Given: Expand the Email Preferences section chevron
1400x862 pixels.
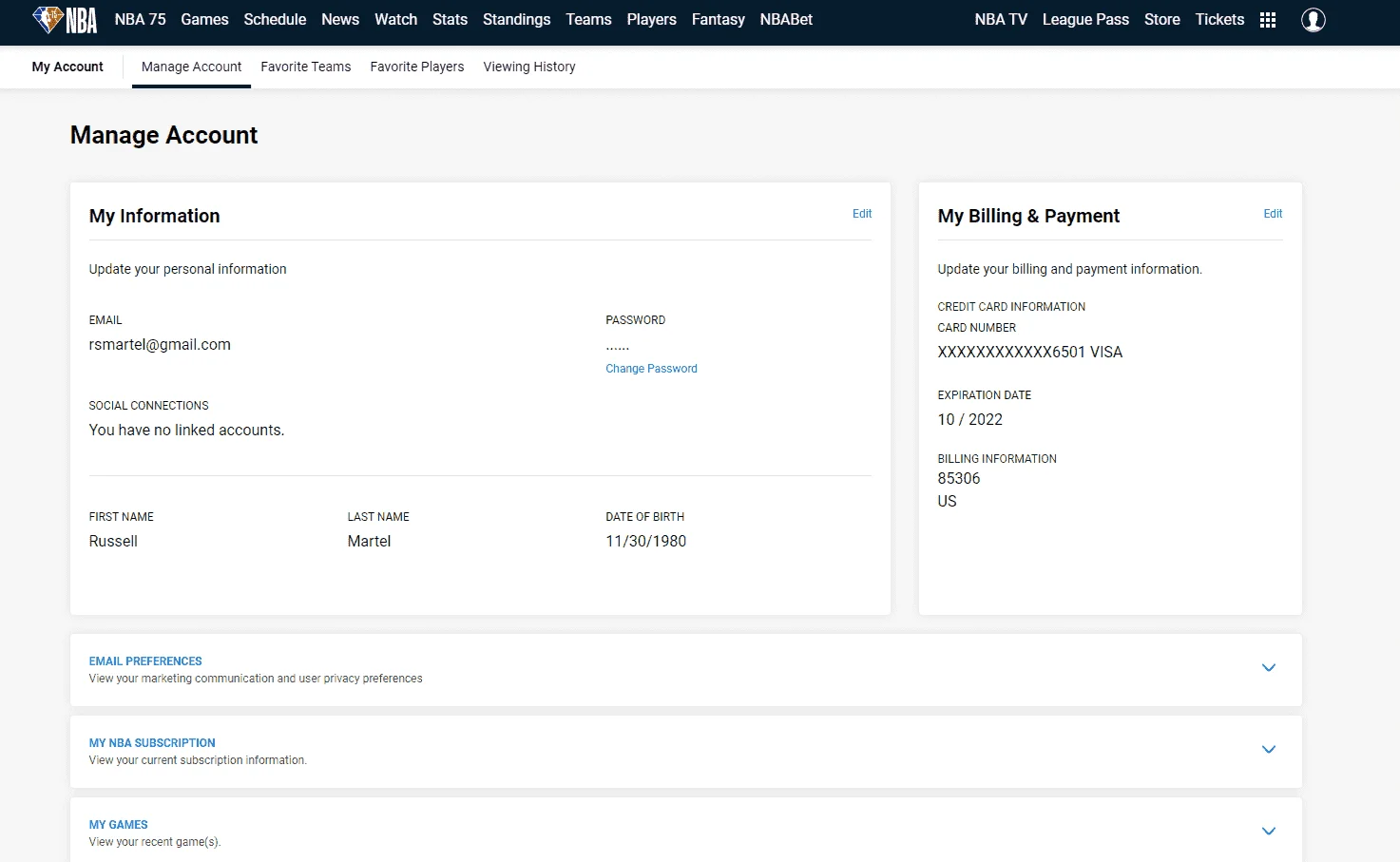Looking at the screenshot, I should click(x=1268, y=668).
